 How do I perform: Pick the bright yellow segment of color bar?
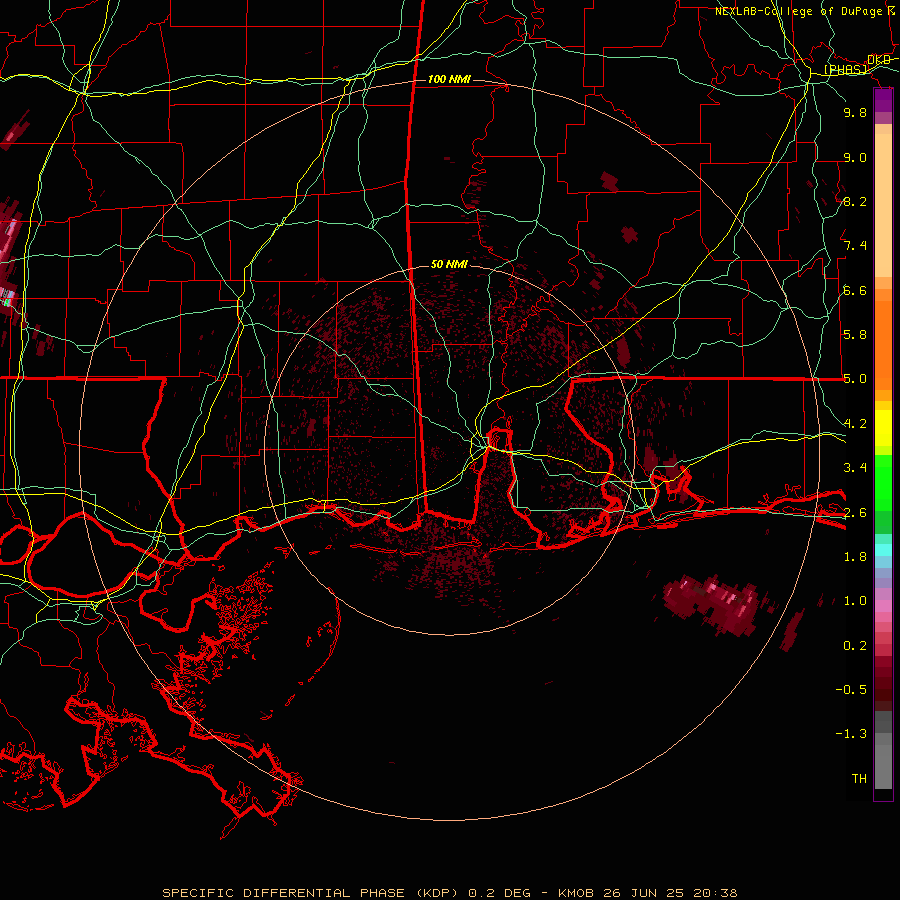coord(883,428)
